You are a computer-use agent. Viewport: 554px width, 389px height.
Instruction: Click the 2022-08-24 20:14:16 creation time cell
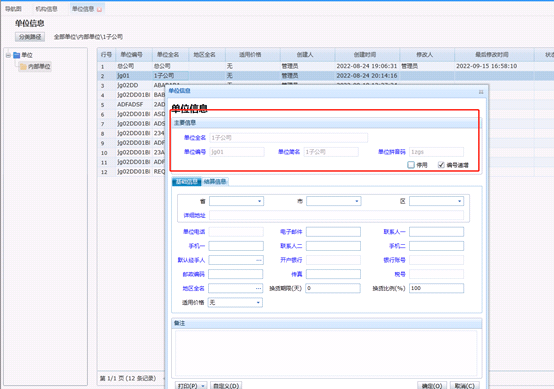click(367, 76)
